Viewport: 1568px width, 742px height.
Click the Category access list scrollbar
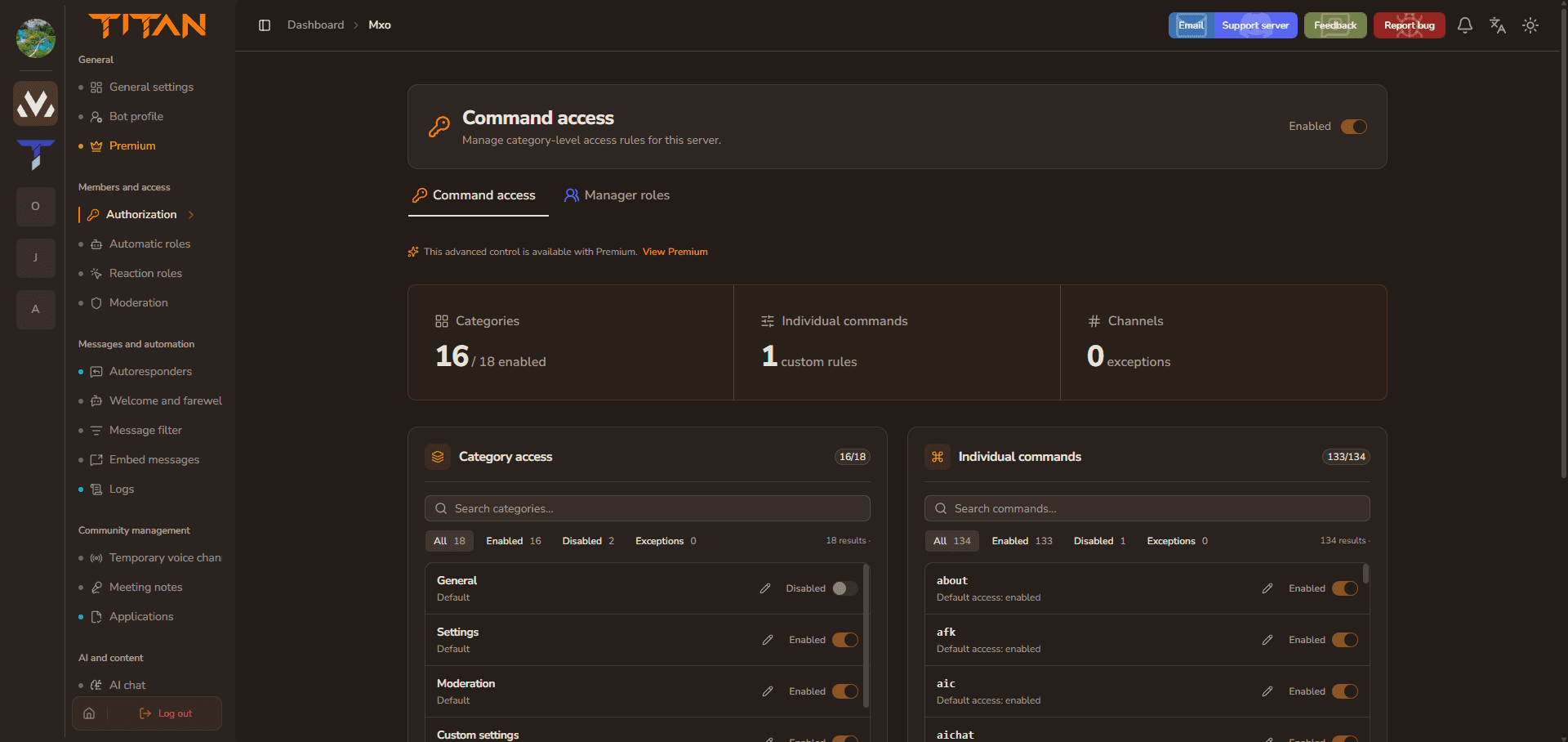pyautogui.click(x=866, y=636)
